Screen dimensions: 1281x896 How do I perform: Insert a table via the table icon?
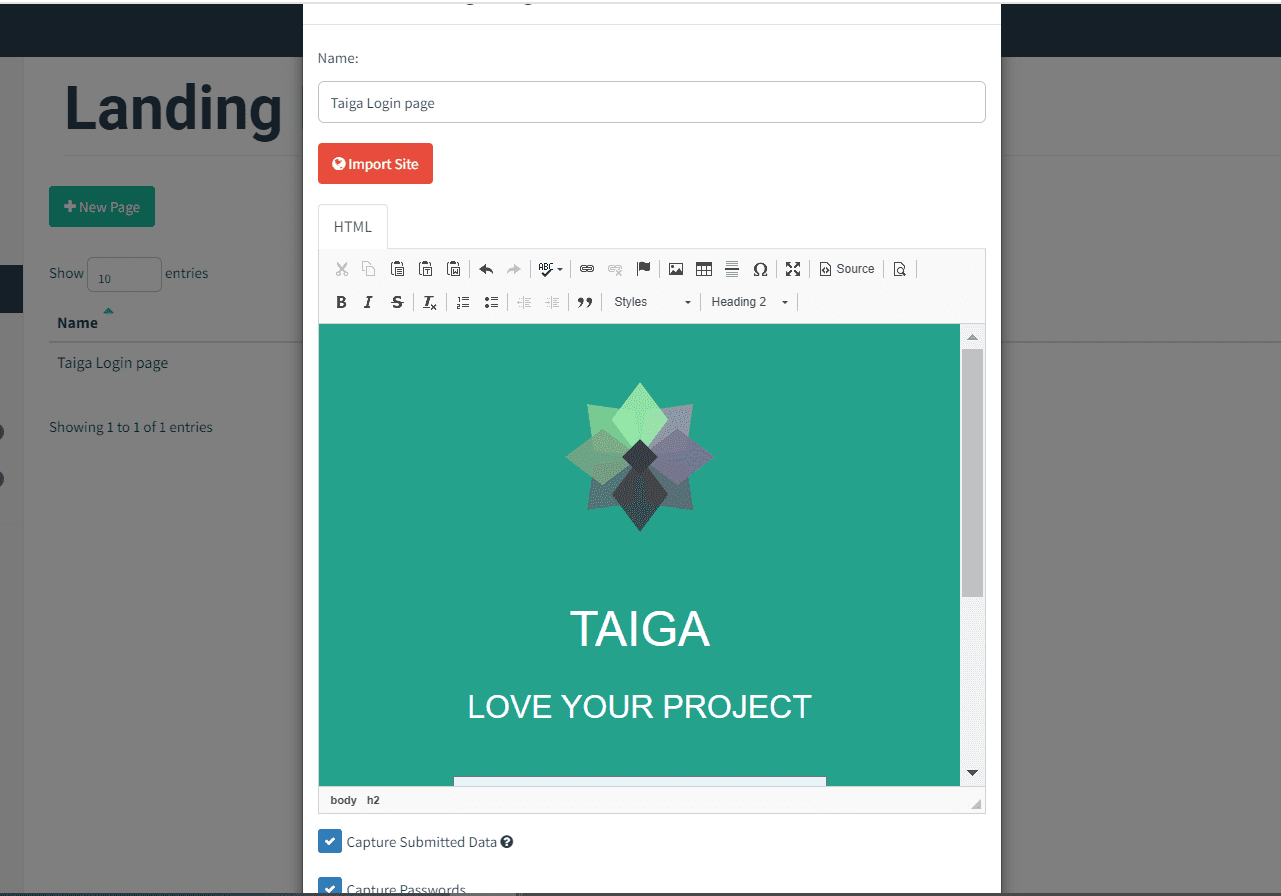(704, 269)
